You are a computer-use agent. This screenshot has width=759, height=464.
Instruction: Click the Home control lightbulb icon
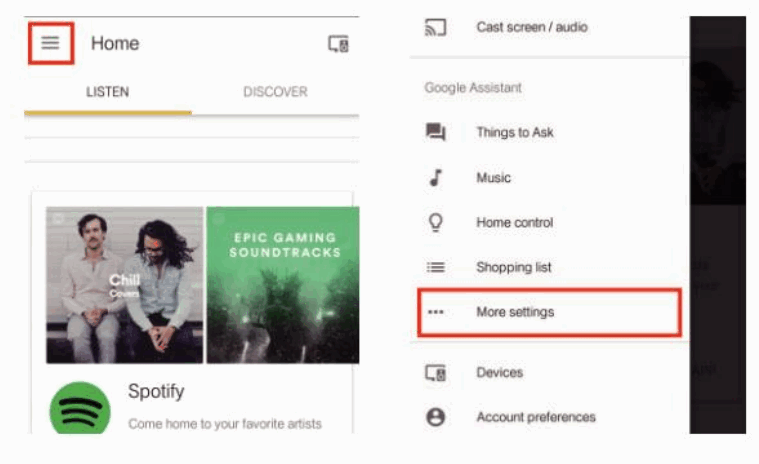[435, 223]
